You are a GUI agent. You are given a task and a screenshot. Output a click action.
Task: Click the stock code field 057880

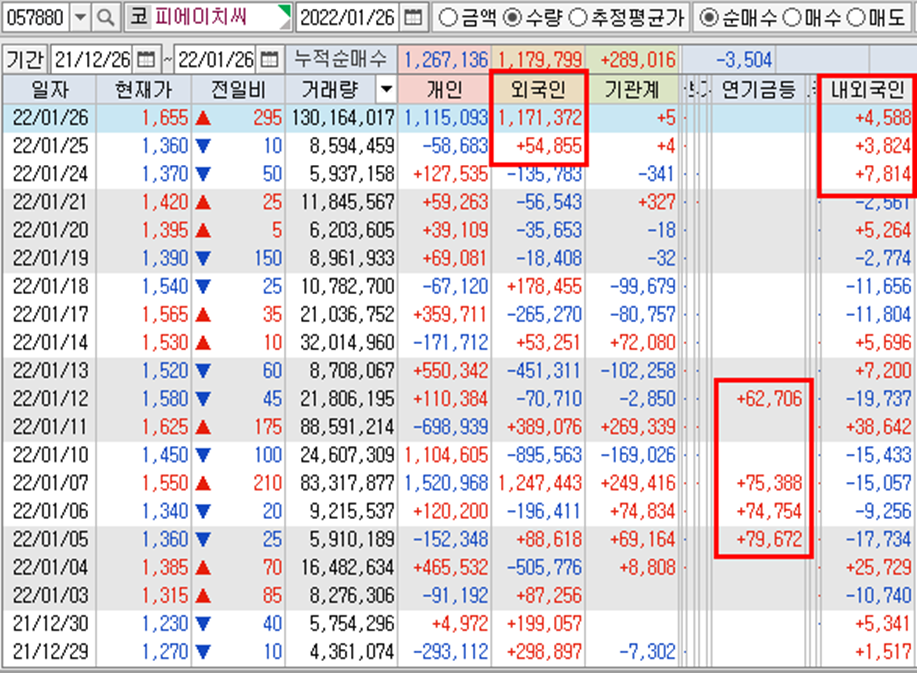pos(35,18)
